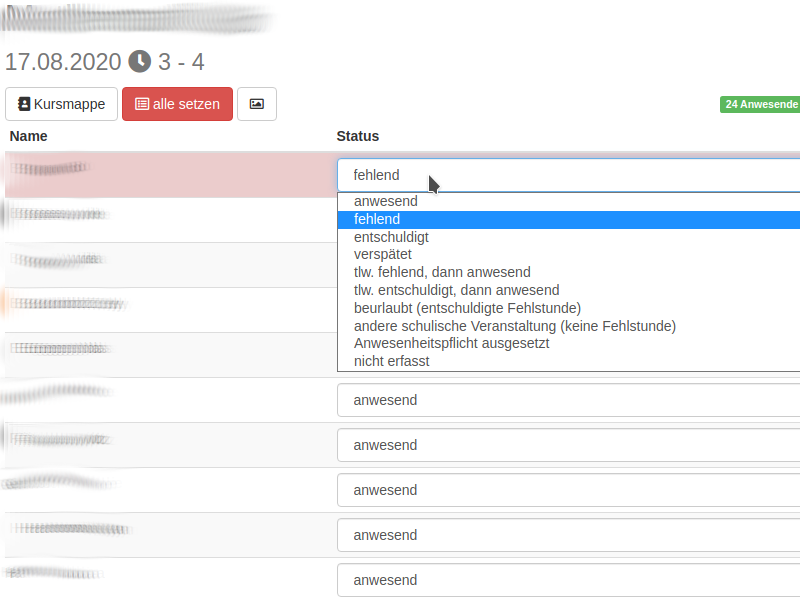
Task: Click the image icon button
Action: [257, 104]
